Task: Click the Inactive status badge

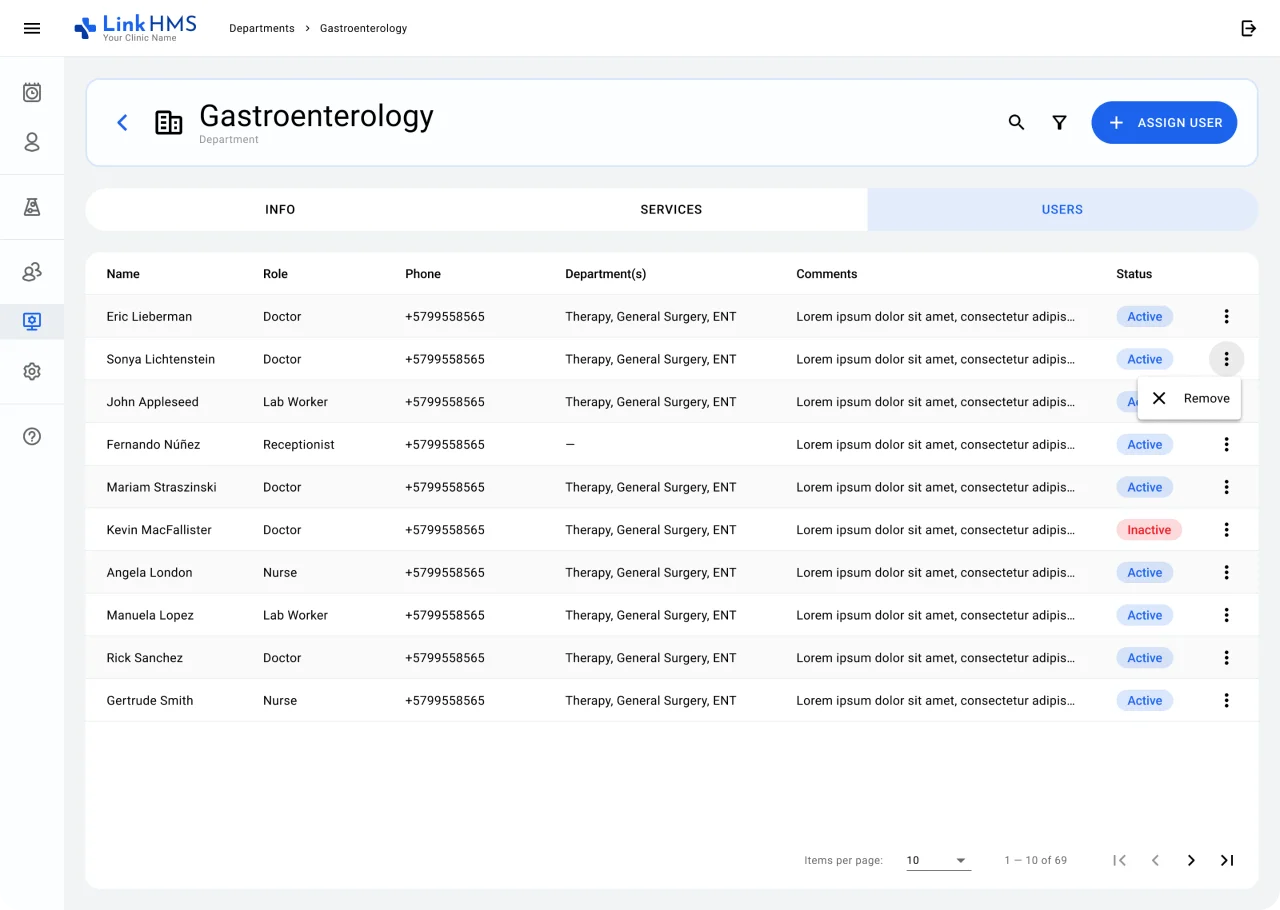Action: [1149, 530]
